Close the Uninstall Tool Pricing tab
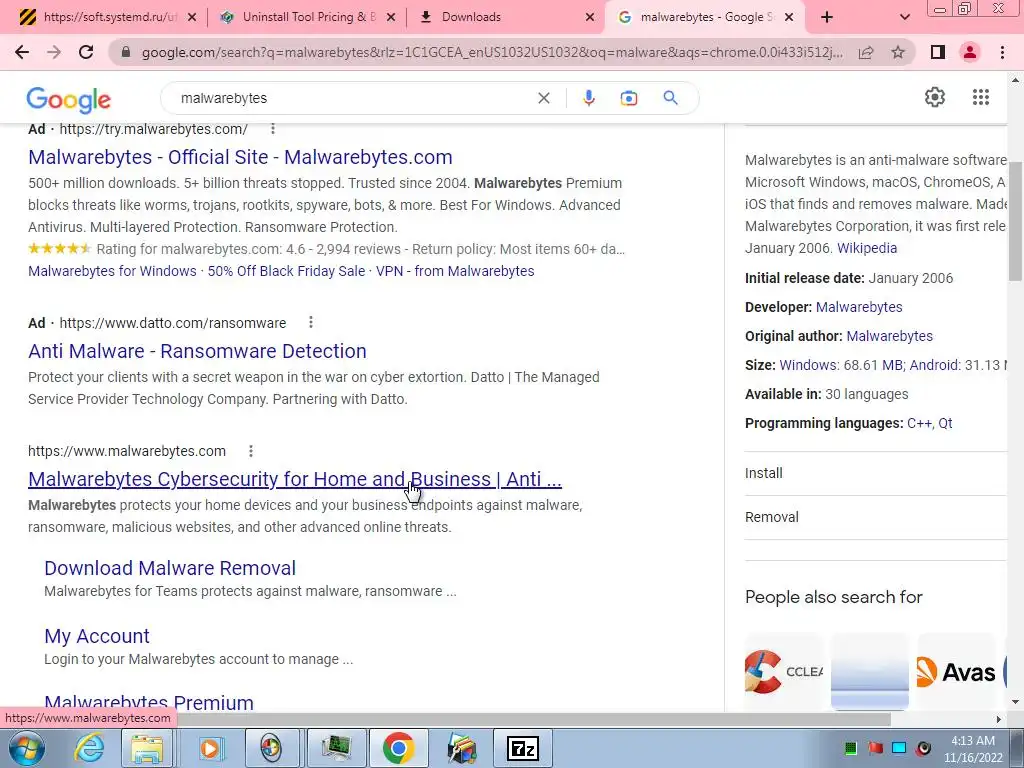The width and height of the screenshot is (1024, 768). [x=391, y=18]
